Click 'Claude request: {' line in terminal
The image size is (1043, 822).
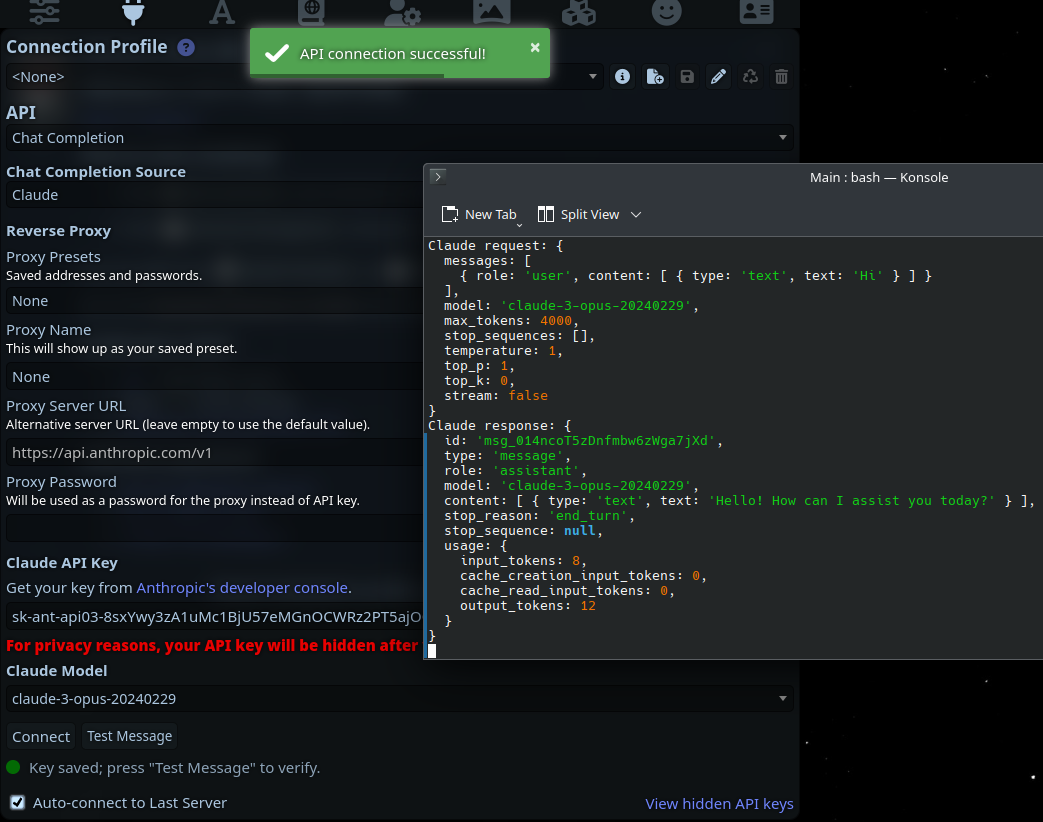496,245
